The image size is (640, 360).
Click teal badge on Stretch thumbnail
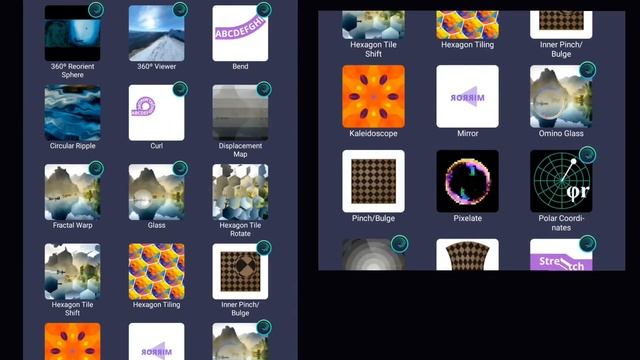click(x=587, y=244)
